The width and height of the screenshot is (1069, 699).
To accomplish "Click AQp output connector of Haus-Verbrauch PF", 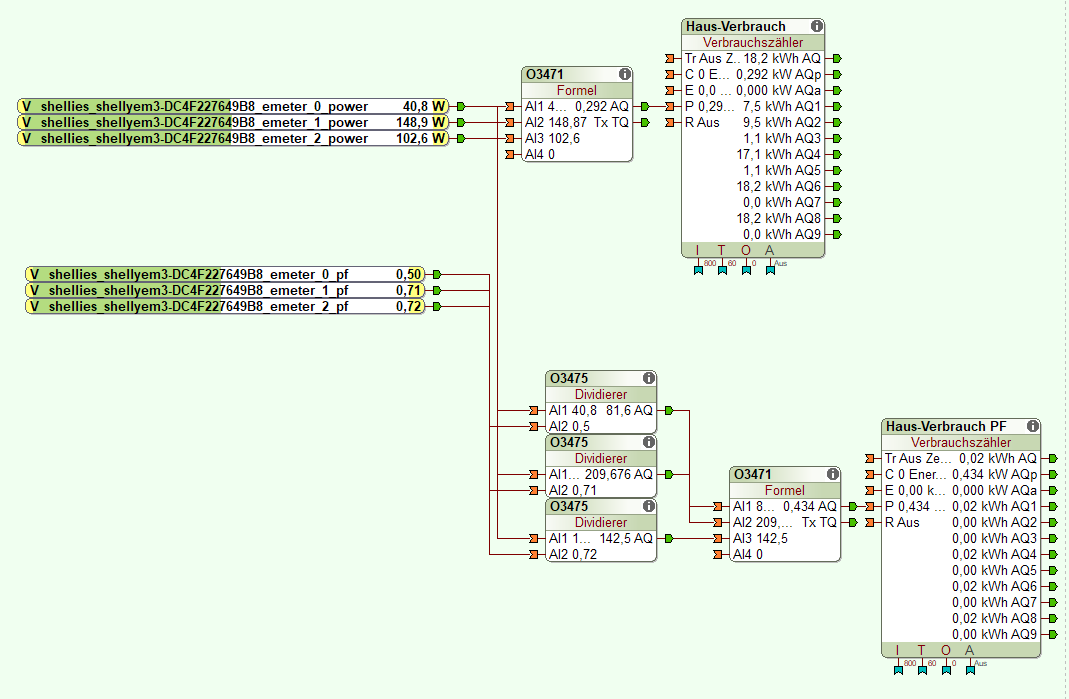I will pyautogui.click(x=1053, y=474).
